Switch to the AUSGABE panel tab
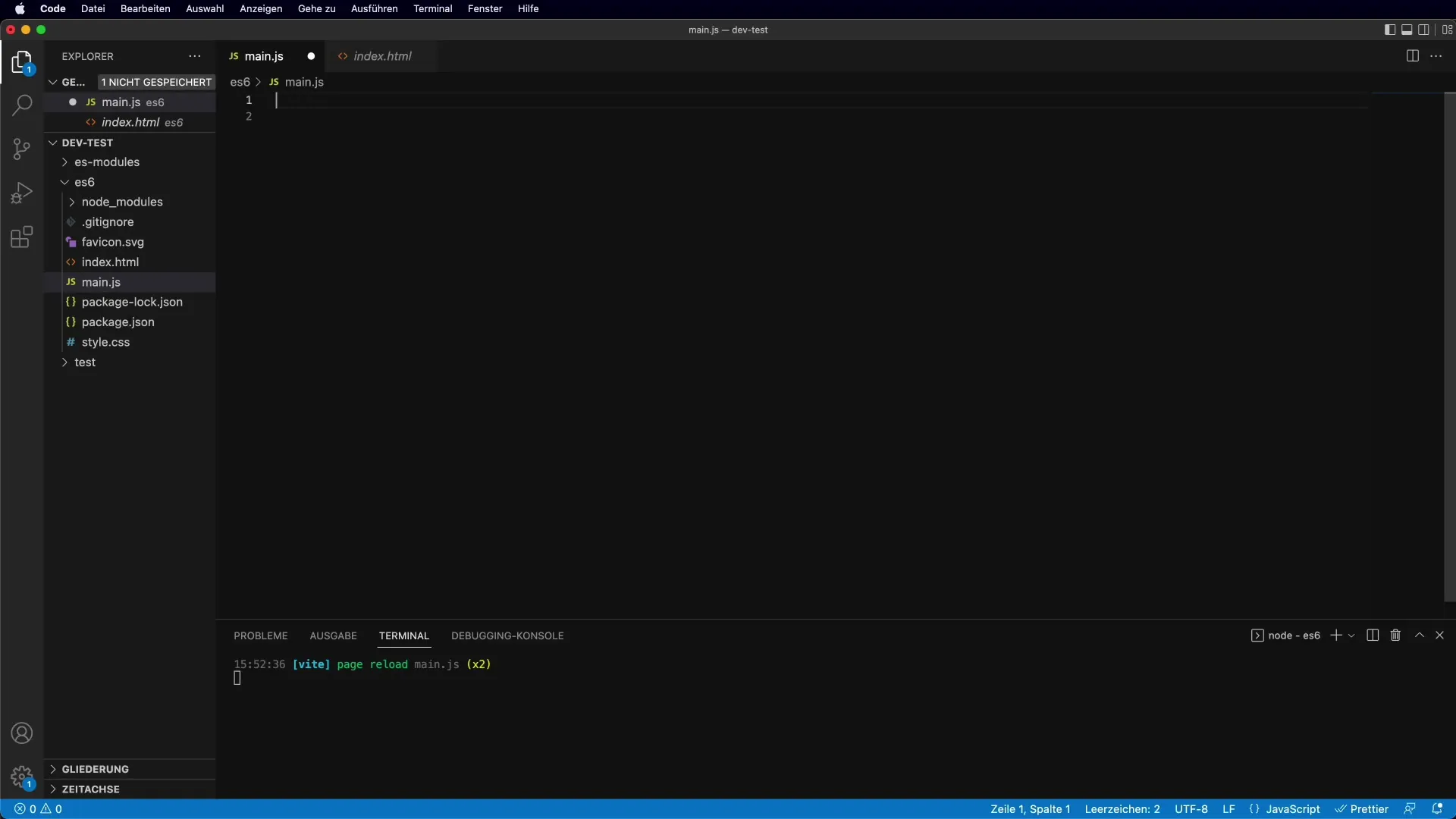 point(333,635)
